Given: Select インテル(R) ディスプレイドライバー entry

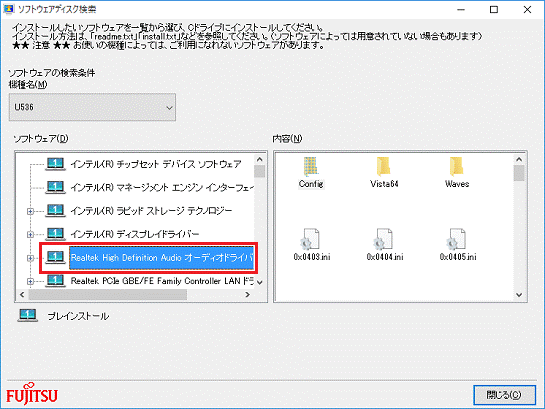Looking at the screenshot, I should click(x=135, y=234).
